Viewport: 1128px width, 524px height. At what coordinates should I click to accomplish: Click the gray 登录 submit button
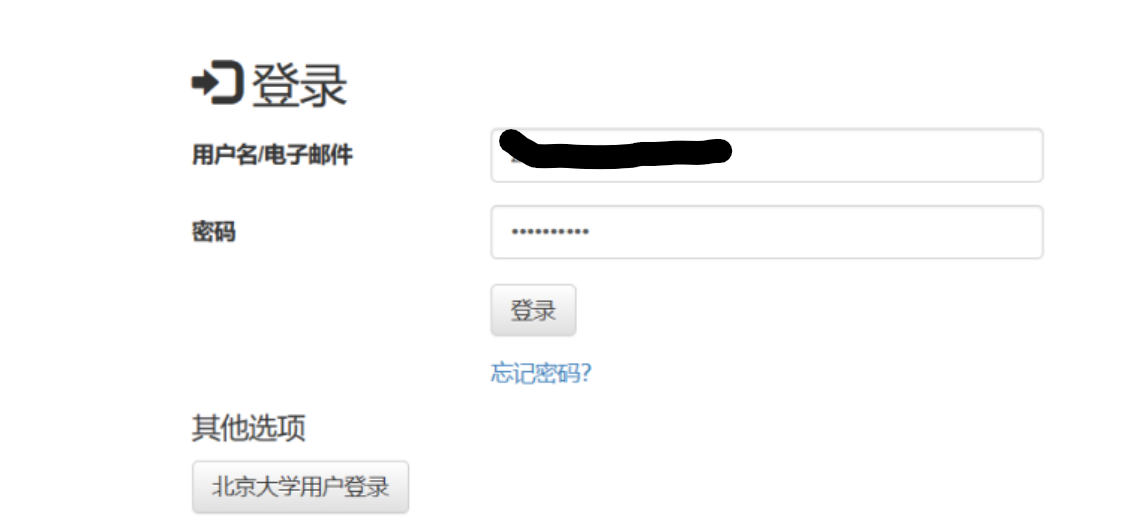tap(533, 310)
